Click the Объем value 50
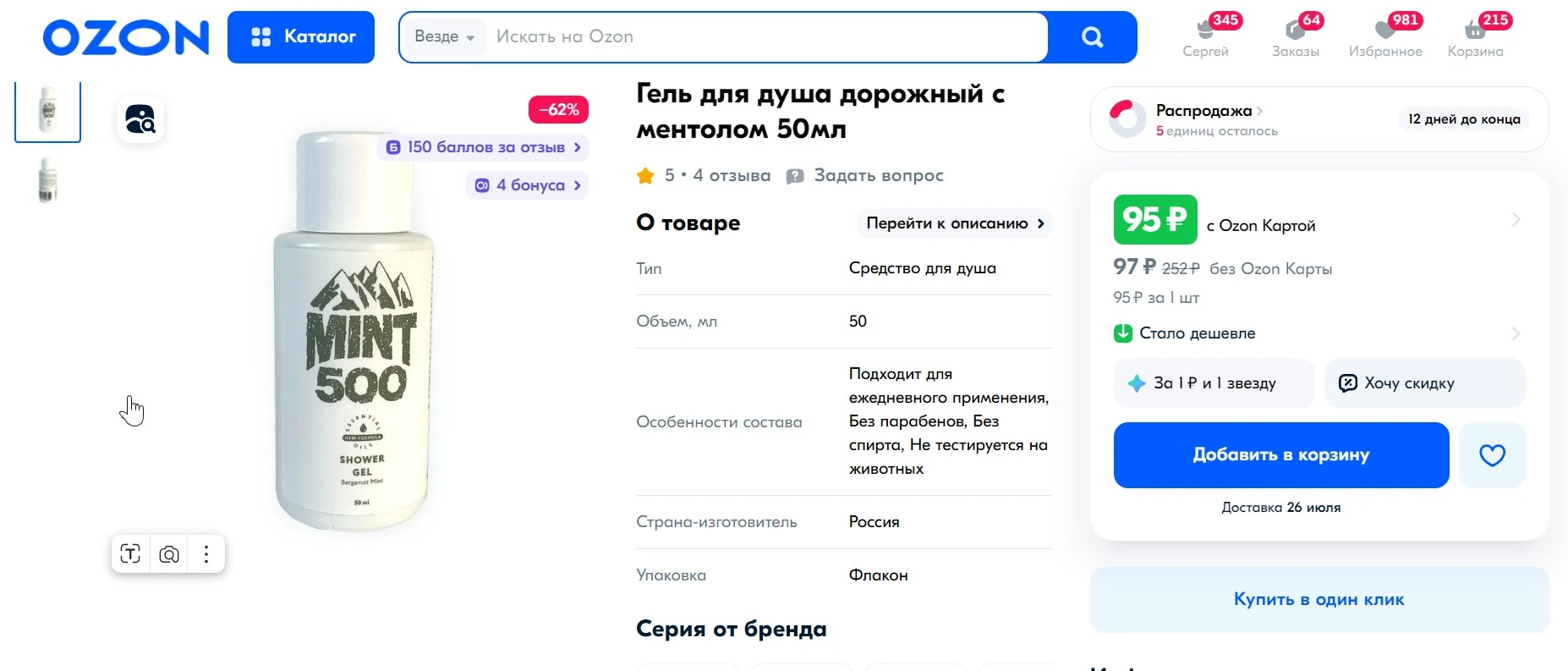The width and height of the screenshot is (1568, 671). [x=858, y=322]
